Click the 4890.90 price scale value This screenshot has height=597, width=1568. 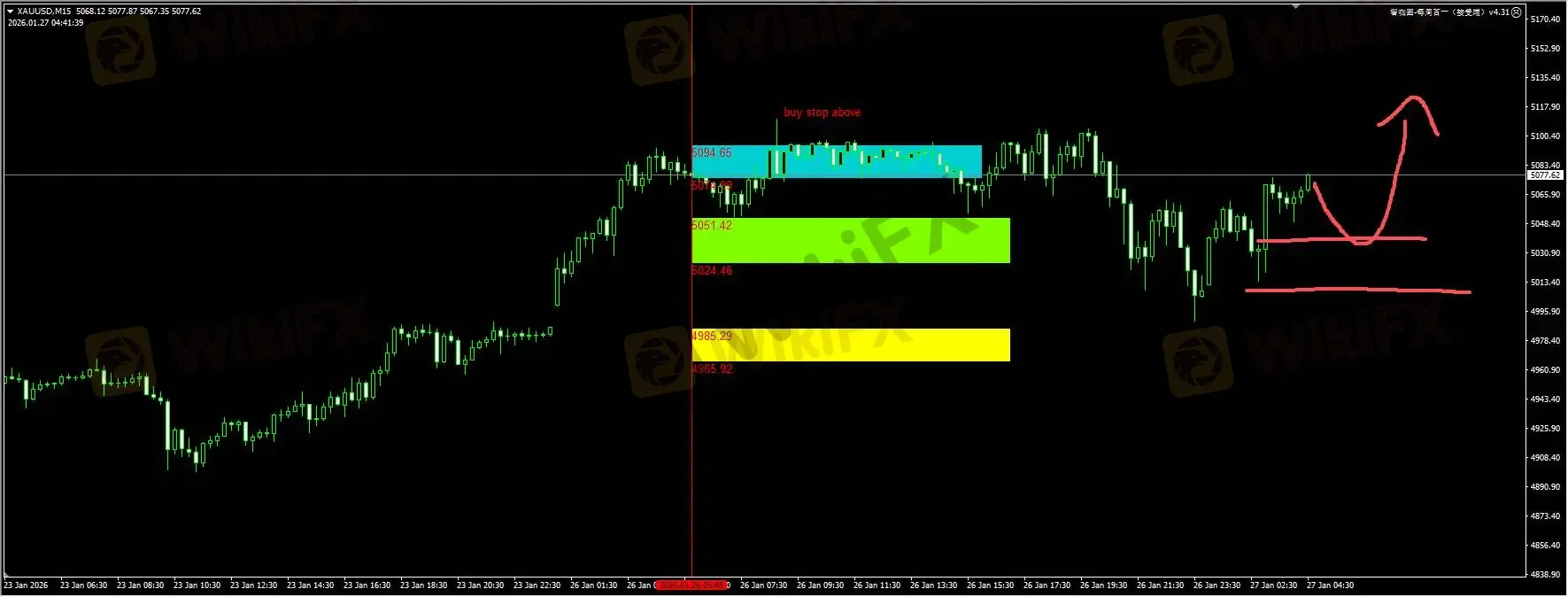[x=1545, y=487]
